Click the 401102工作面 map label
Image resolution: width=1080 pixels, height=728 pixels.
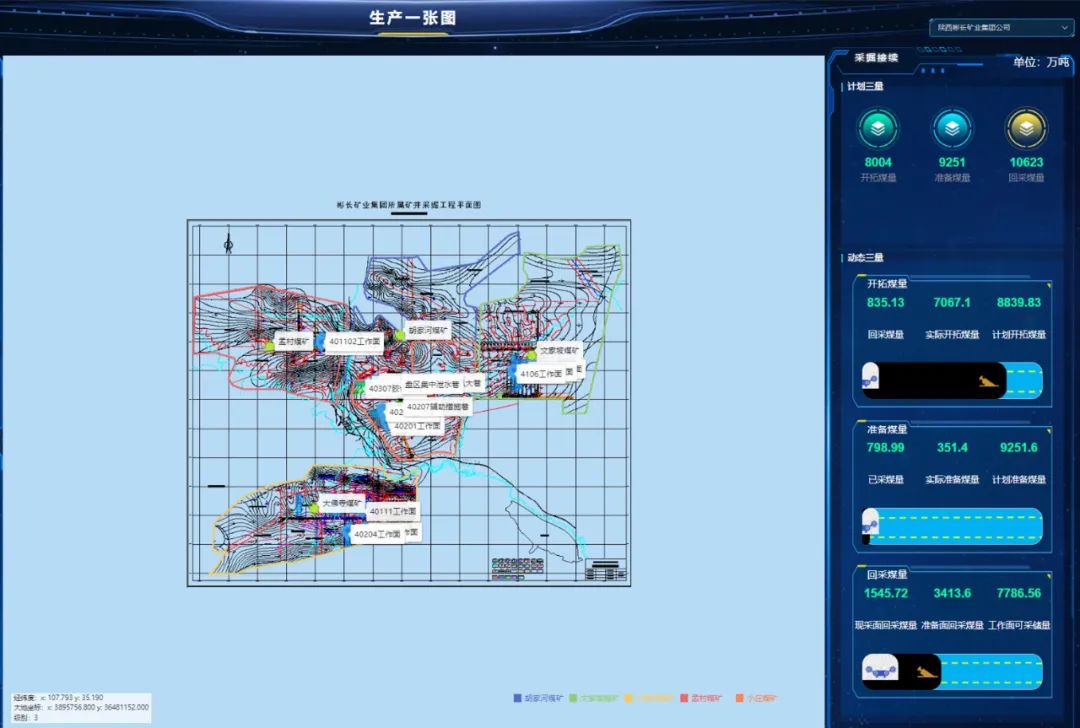354,341
